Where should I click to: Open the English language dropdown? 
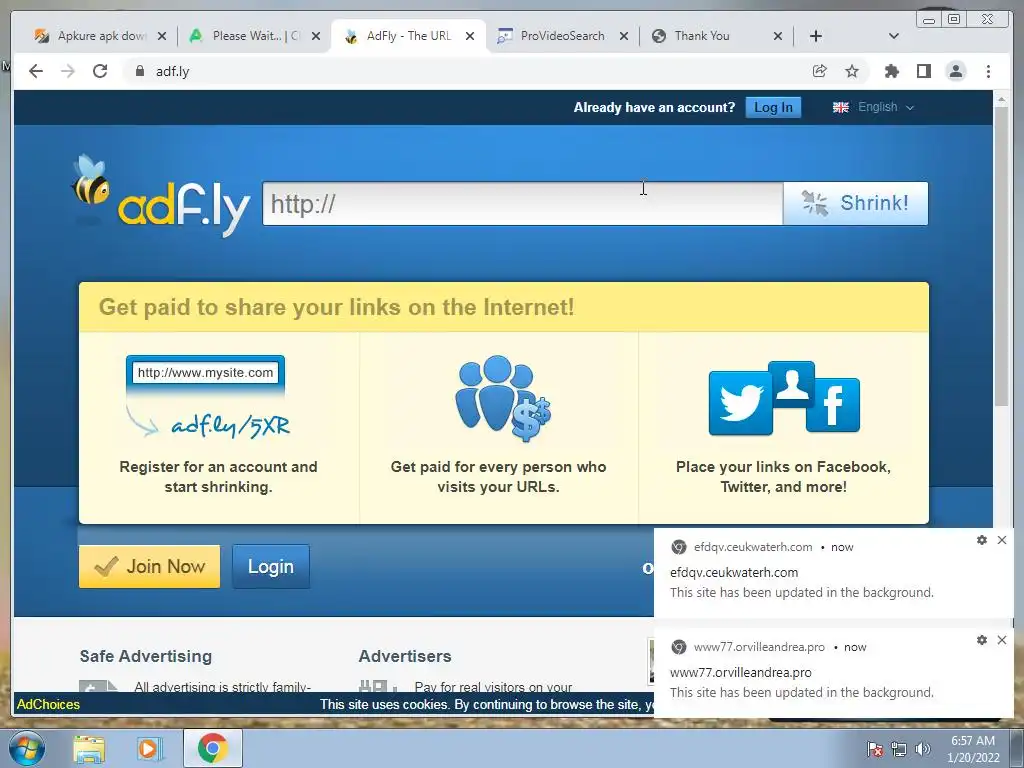(x=873, y=107)
